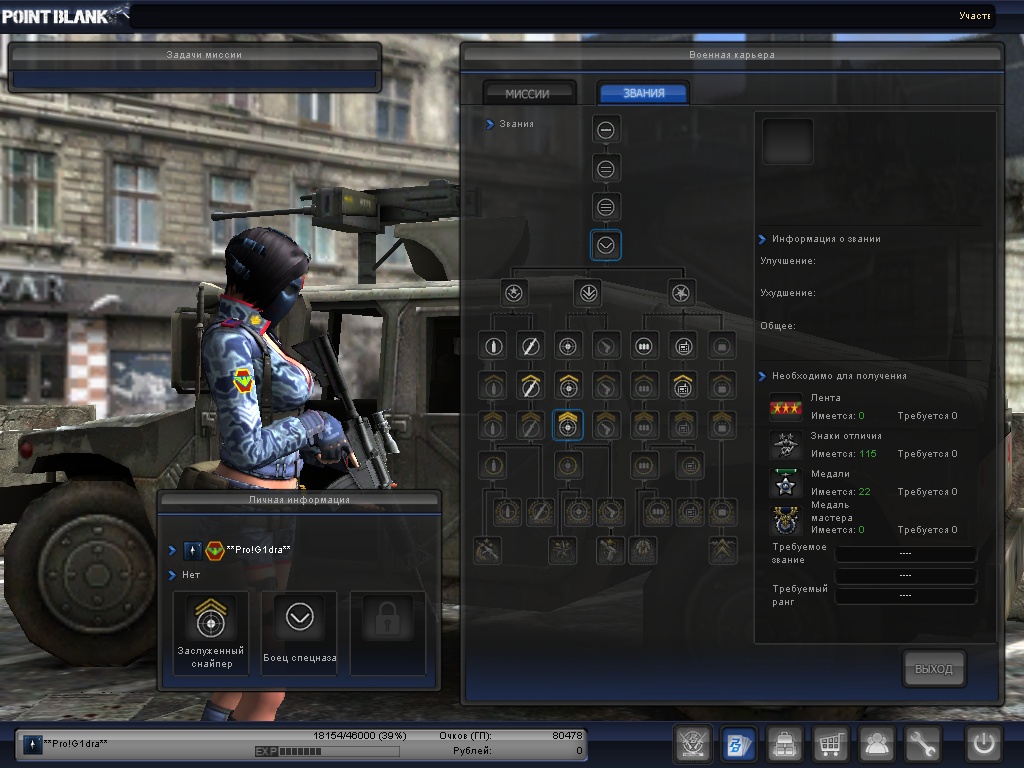Select the single-bar rank icon
Image resolution: width=1024 pixels, height=768 pixels.
coord(605,130)
